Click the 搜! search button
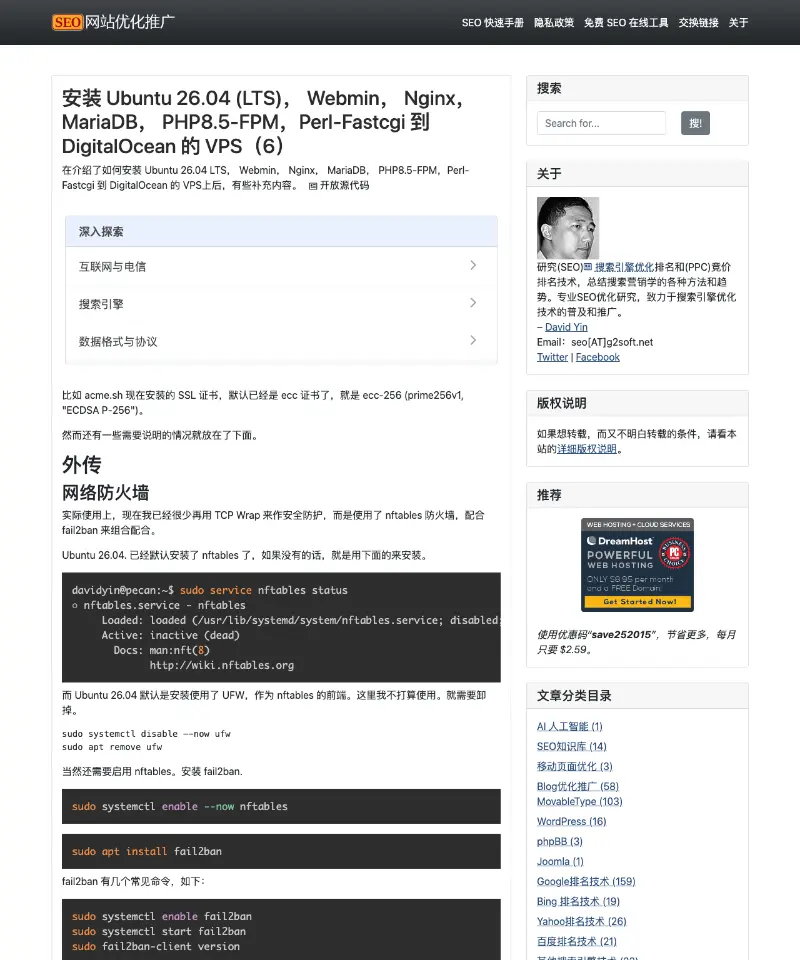Image resolution: width=800 pixels, height=960 pixels. [x=695, y=123]
